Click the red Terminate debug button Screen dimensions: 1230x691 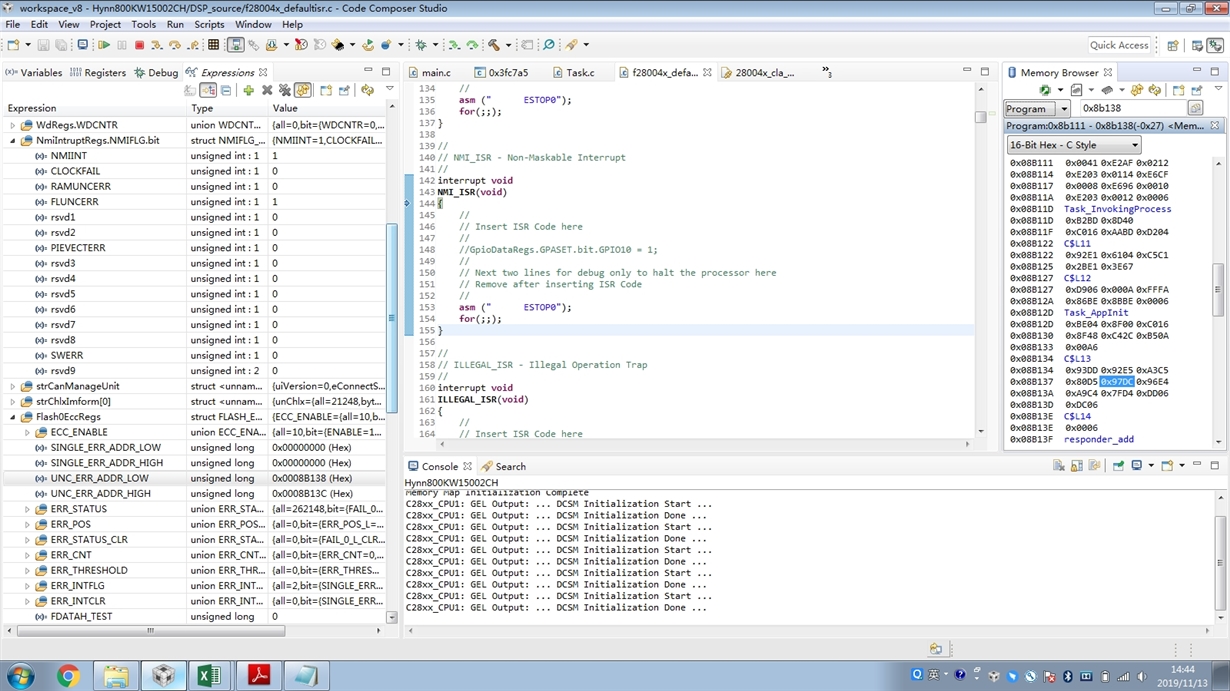[x=139, y=45]
